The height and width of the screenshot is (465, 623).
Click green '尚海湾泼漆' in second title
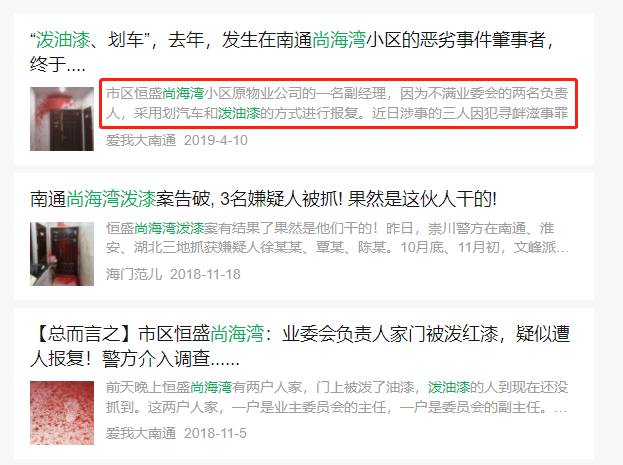pyautogui.click(x=111, y=199)
